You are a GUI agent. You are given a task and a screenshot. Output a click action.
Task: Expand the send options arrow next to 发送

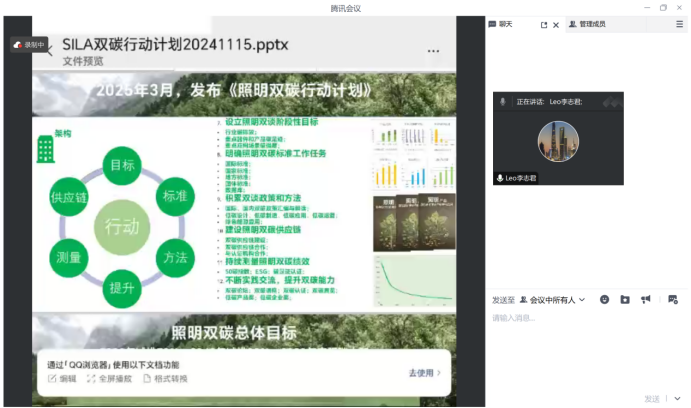677,399
